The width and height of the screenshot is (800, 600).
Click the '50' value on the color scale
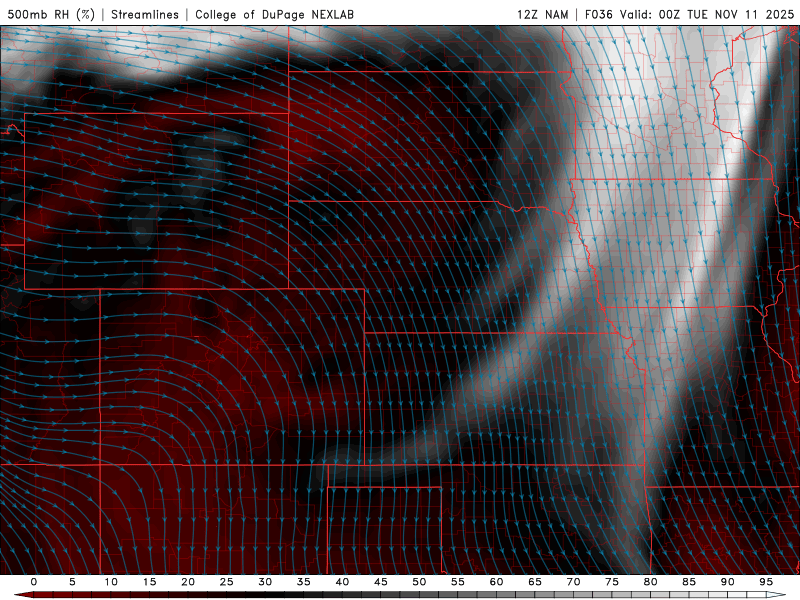coord(419,582)
